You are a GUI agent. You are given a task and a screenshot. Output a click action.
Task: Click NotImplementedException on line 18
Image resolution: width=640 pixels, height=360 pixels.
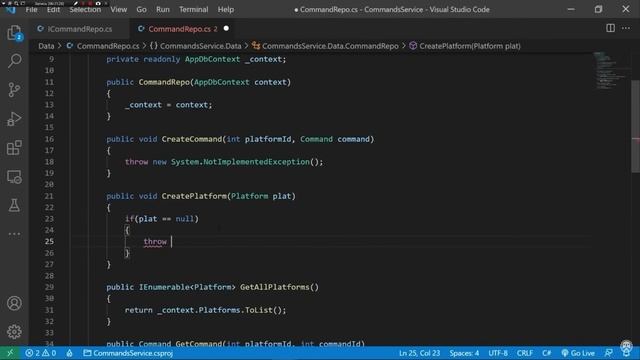(256, 162)
